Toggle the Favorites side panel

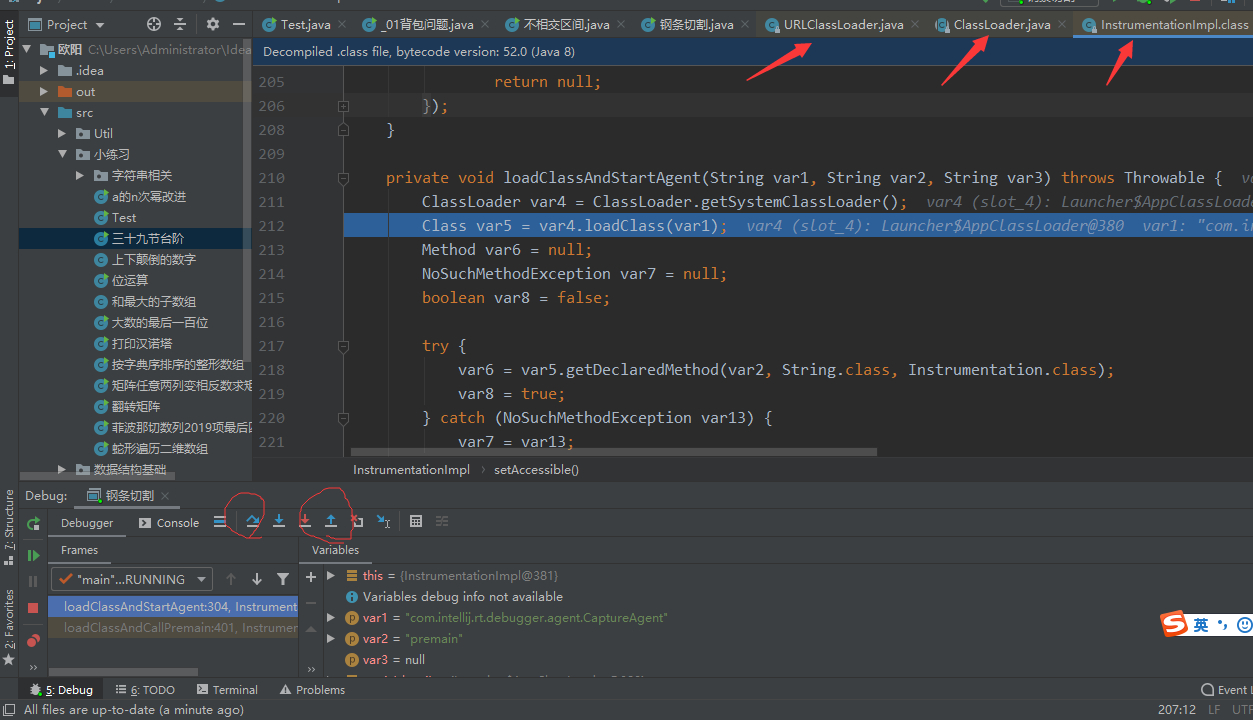(x=9, y=620)
